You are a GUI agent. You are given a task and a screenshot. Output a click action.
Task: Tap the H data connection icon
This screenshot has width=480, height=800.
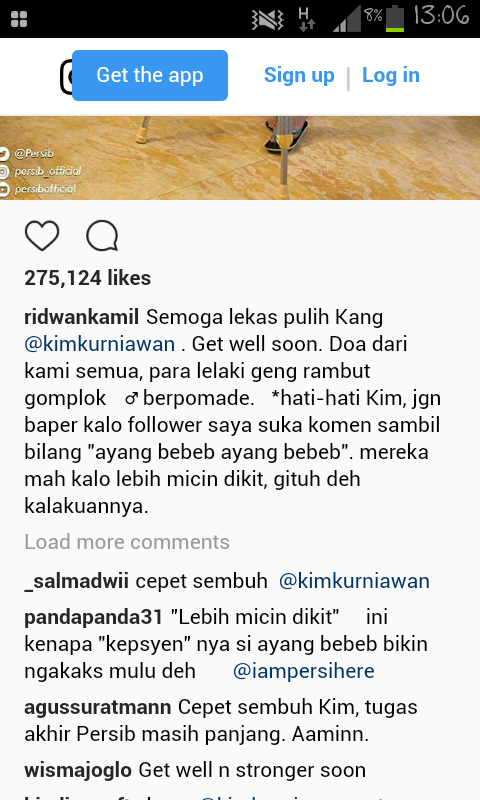pyautogui.click(x=307, y=19)
